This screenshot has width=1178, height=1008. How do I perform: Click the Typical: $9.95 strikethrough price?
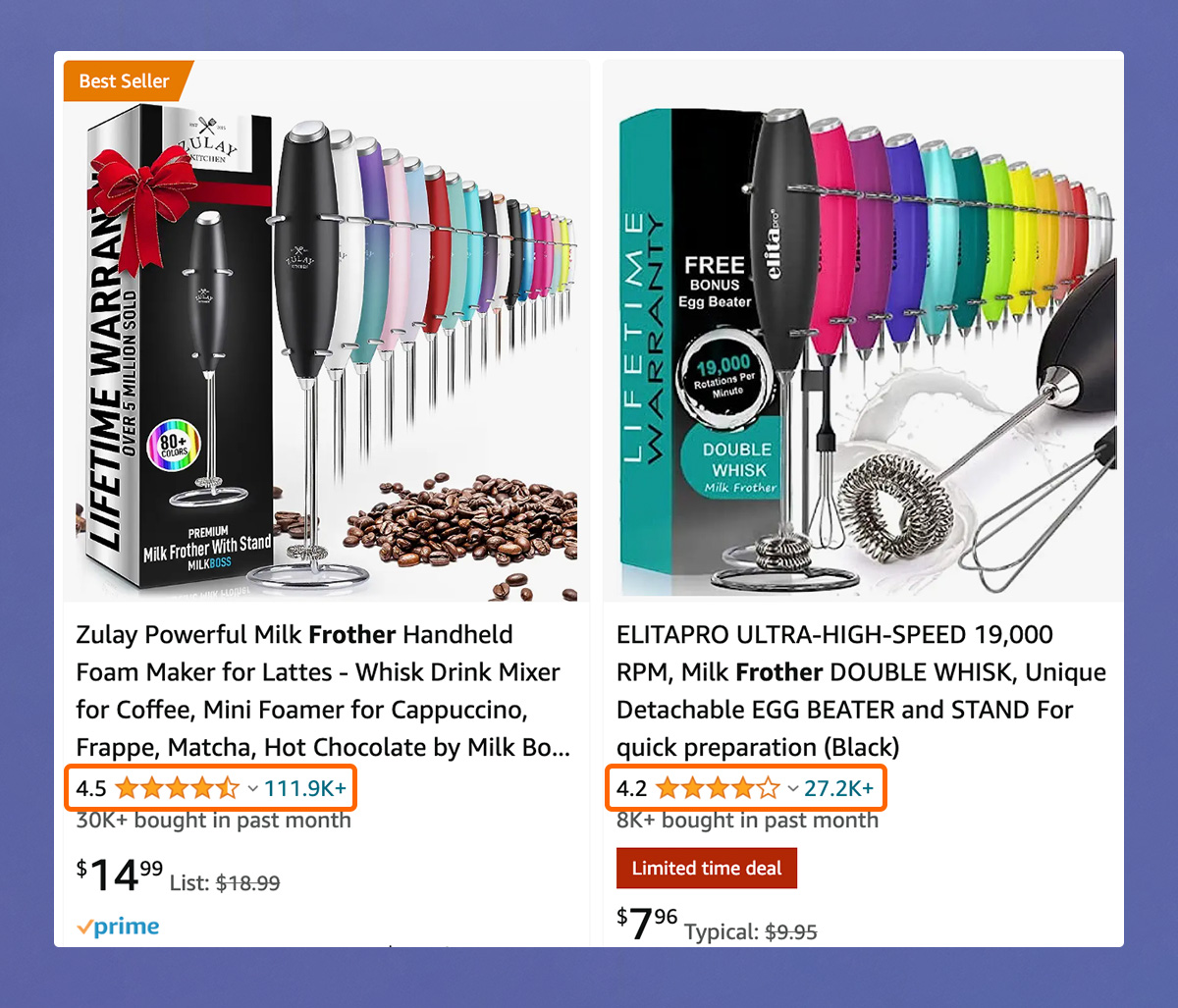point(751,931)
